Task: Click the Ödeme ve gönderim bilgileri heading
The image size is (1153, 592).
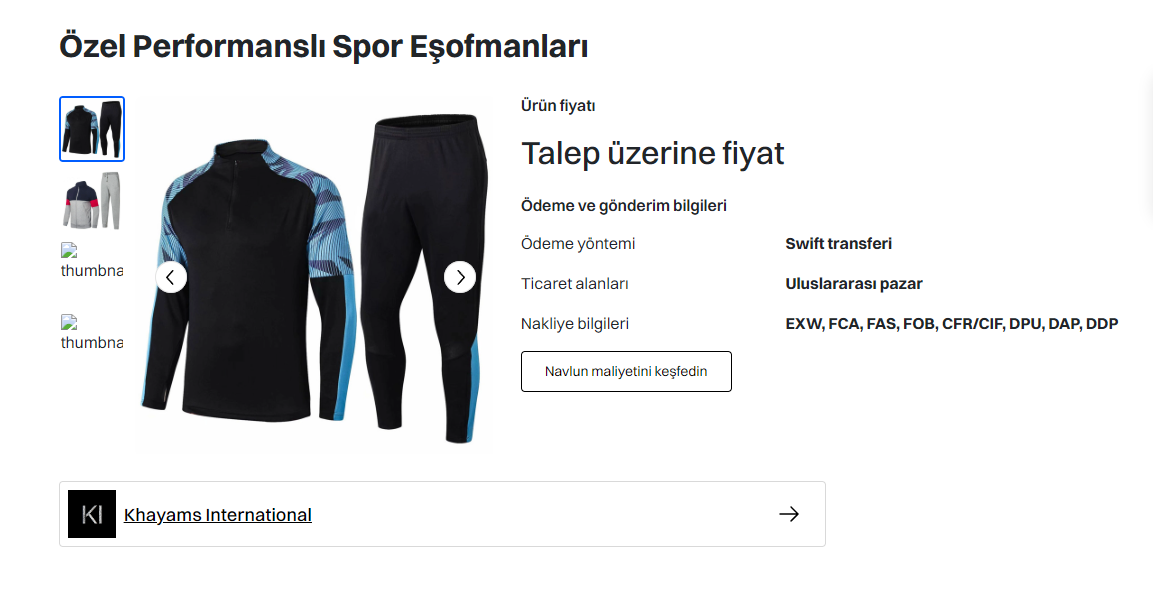Action: 624,206
